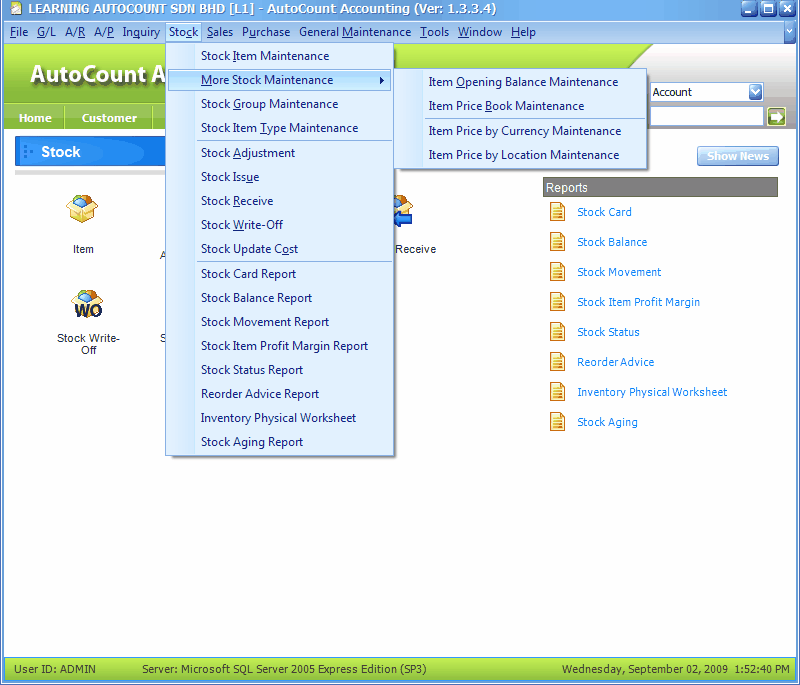Open Stock Status Report from the menu
The image size is (800, 685).
pyautogui.click(x=280, y=370)
